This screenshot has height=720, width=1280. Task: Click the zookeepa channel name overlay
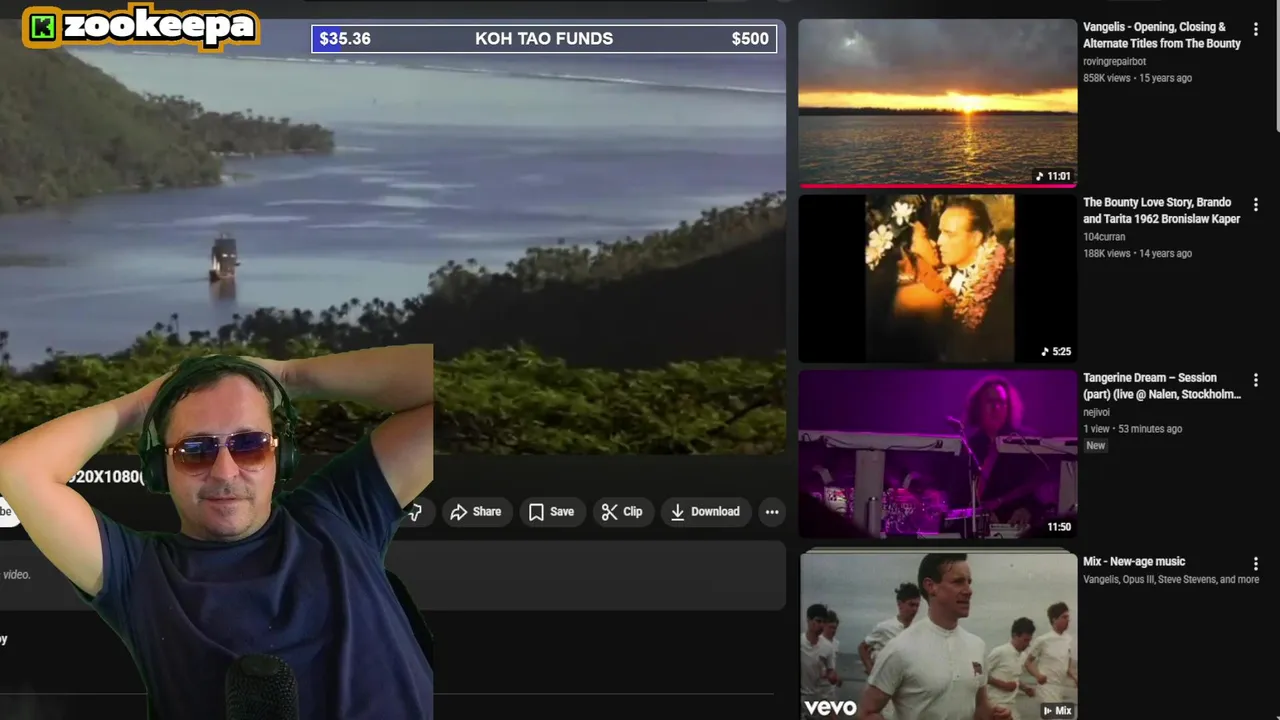(158, 27)
